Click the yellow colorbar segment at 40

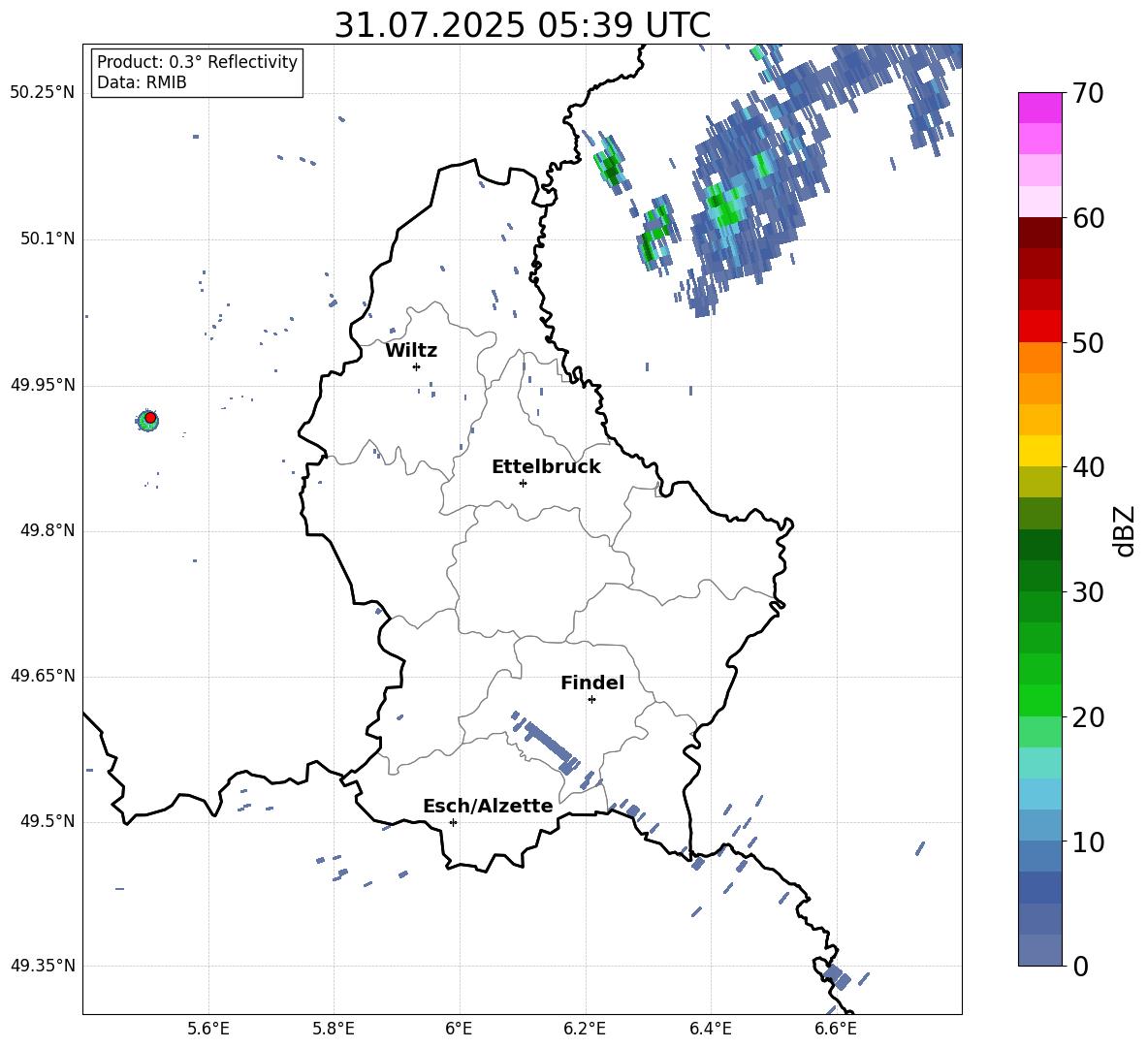click(x=1039, y=451)
